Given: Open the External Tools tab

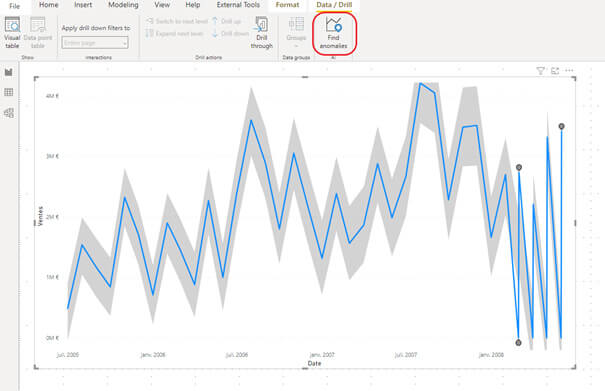Looking at the screenshot, I should point(238,5).
